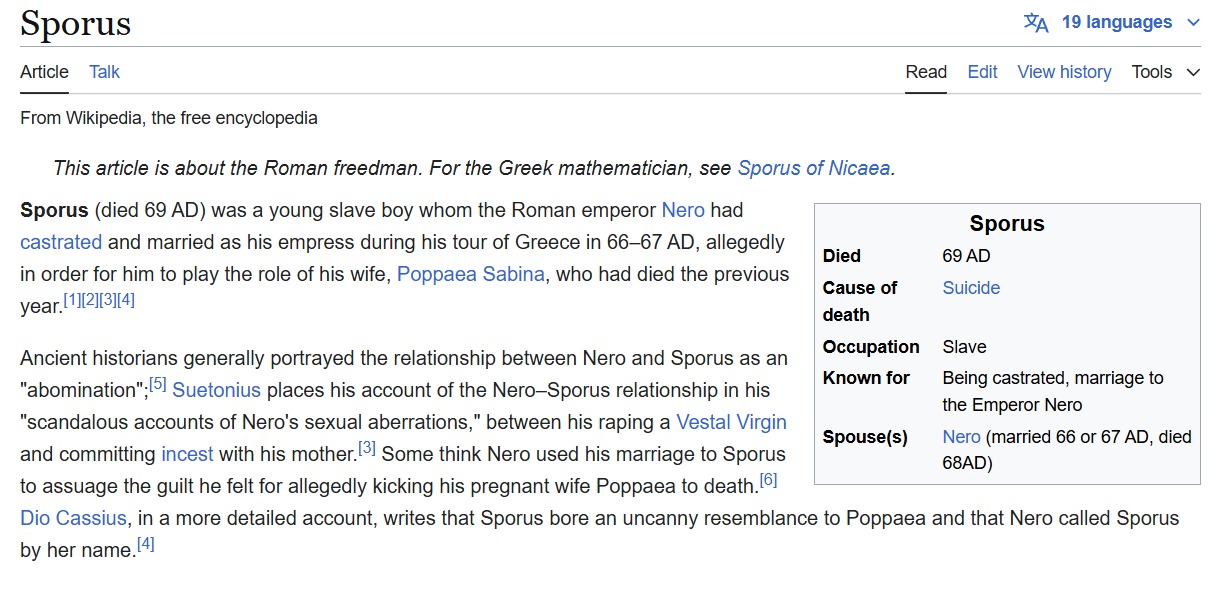Open the Poppaea Sabina article link
This screenshot has height=610, width=1224.
[x=471, y=274]
